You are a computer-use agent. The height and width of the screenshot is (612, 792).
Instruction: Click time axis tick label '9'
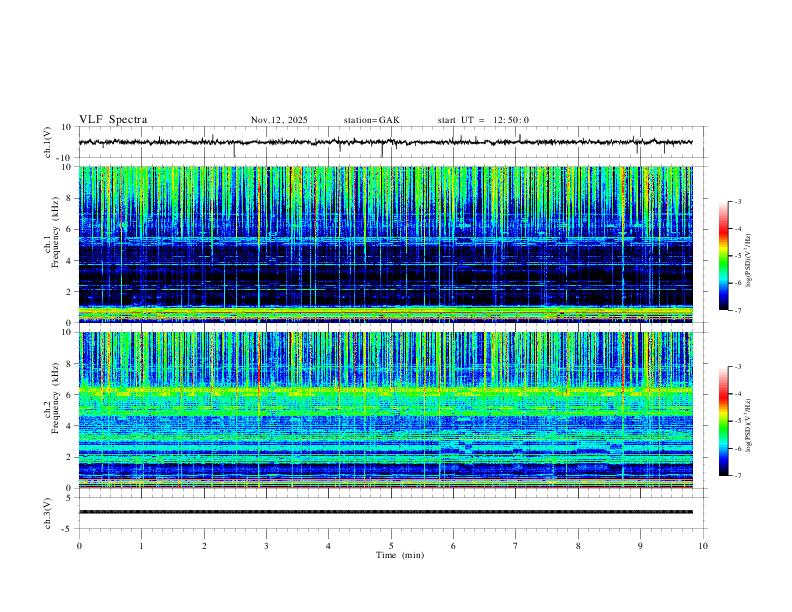point(640,546)
